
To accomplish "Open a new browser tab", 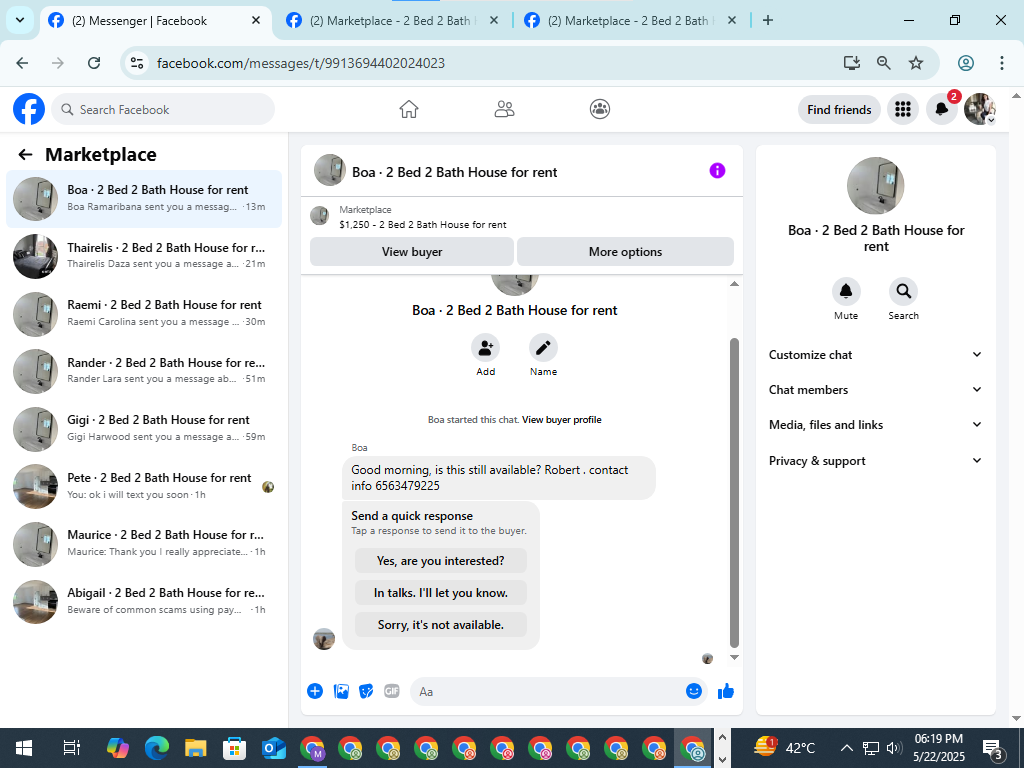I will (x=768, y=20).
